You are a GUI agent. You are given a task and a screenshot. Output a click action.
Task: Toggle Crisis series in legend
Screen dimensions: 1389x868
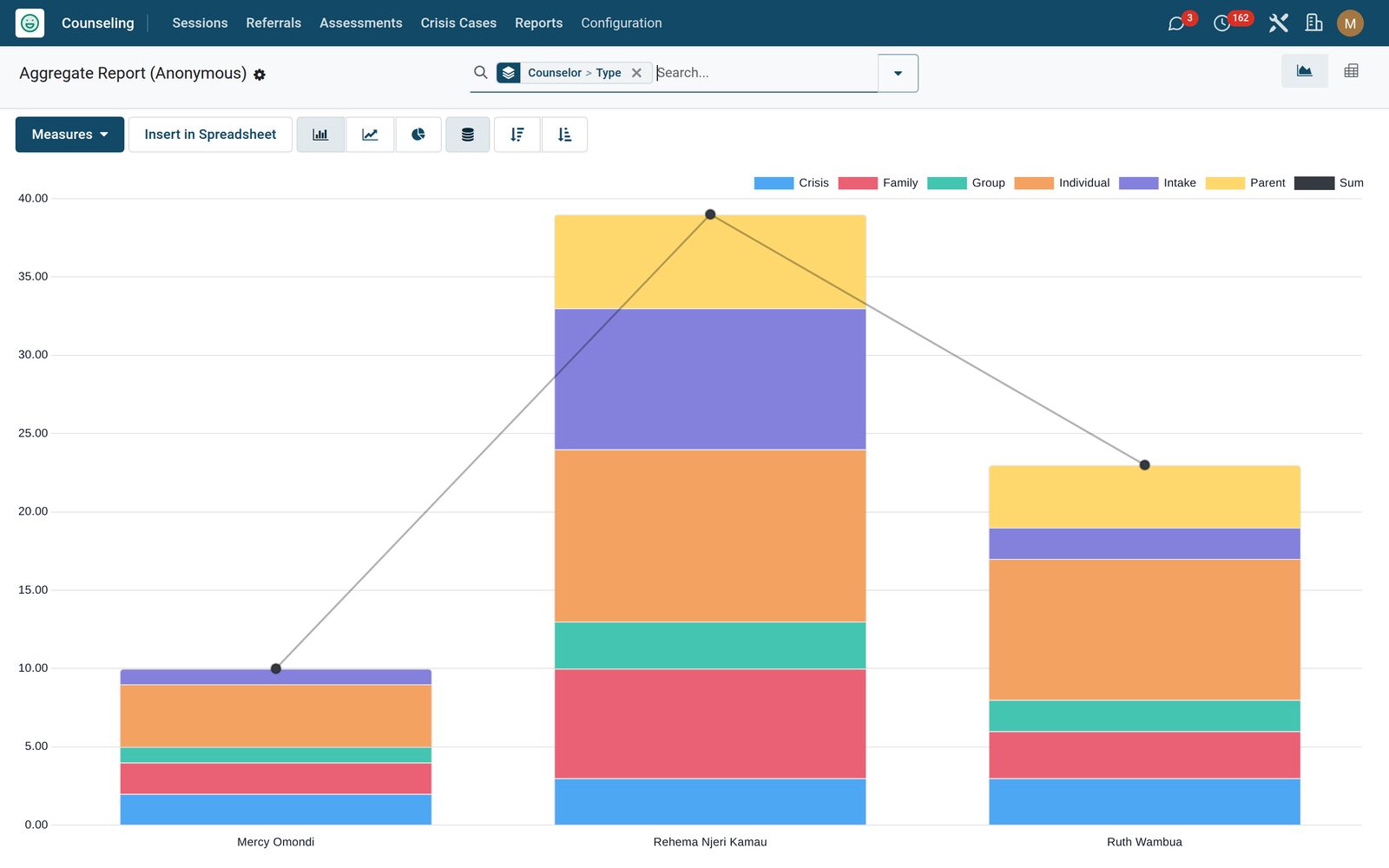pos(791,183)
